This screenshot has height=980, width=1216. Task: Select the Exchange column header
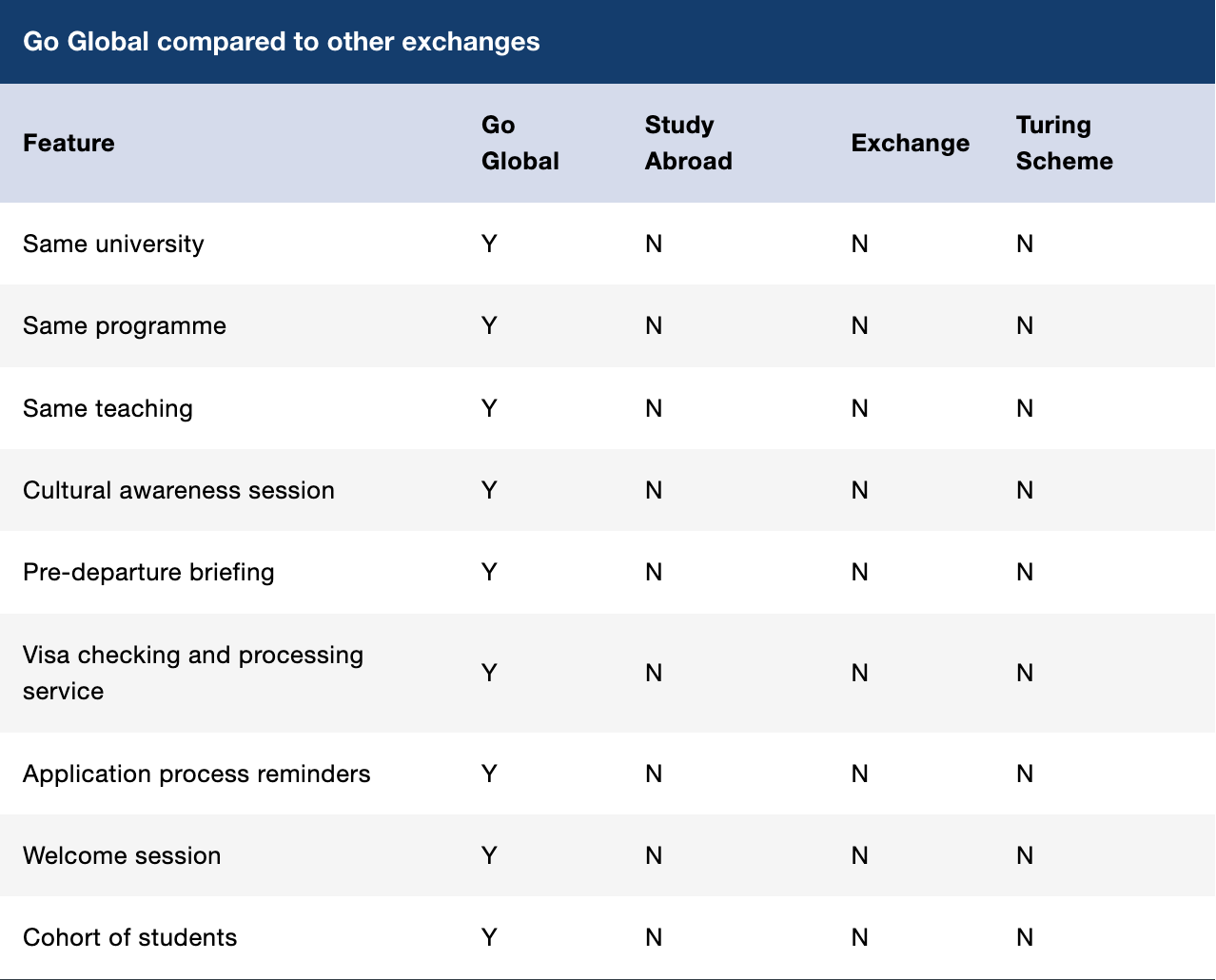click(910, 143)
